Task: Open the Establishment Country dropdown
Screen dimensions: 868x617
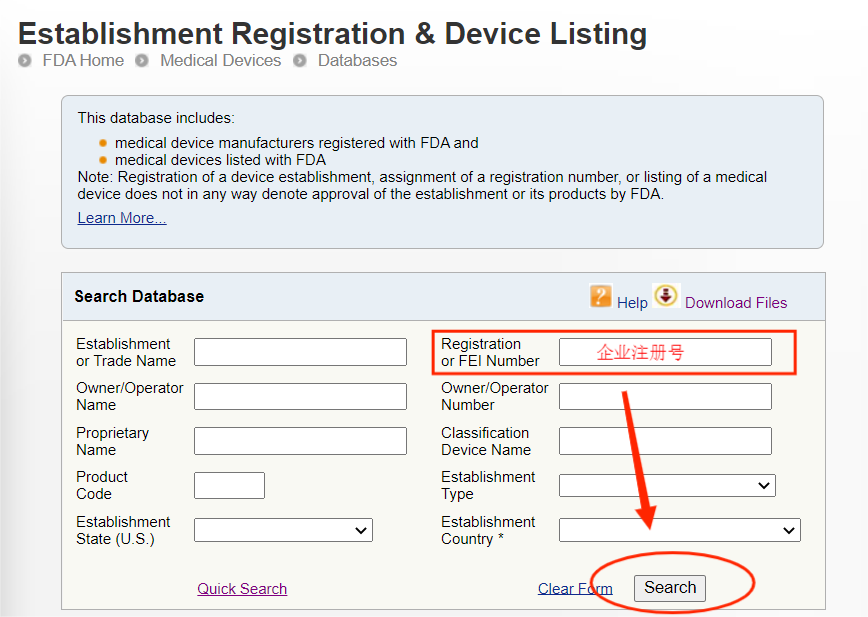Action: point(679,530)
